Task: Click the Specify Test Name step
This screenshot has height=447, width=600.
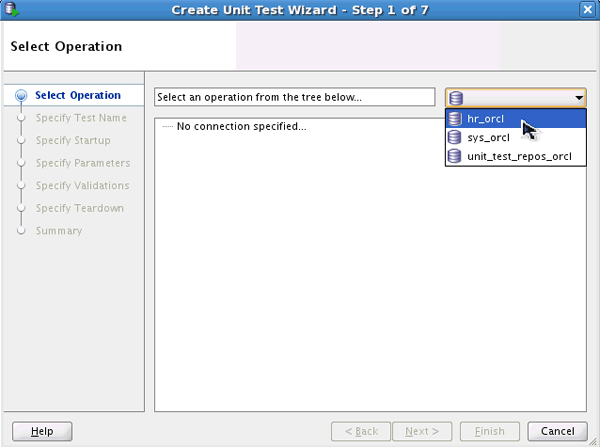Action: pyautogui.click(x=81, y=118)
